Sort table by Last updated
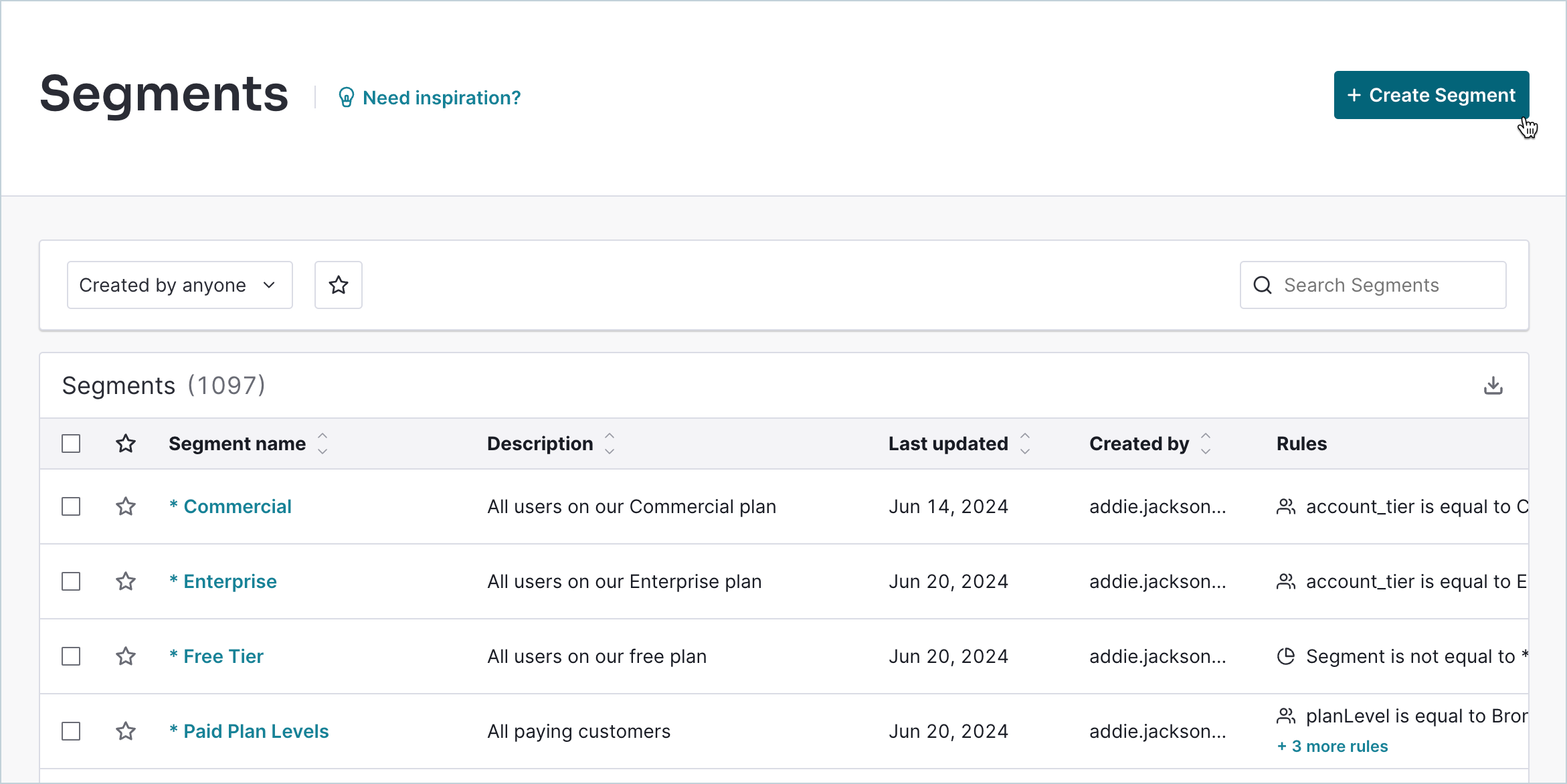 pyautogui.click(x=1024, y=444)
